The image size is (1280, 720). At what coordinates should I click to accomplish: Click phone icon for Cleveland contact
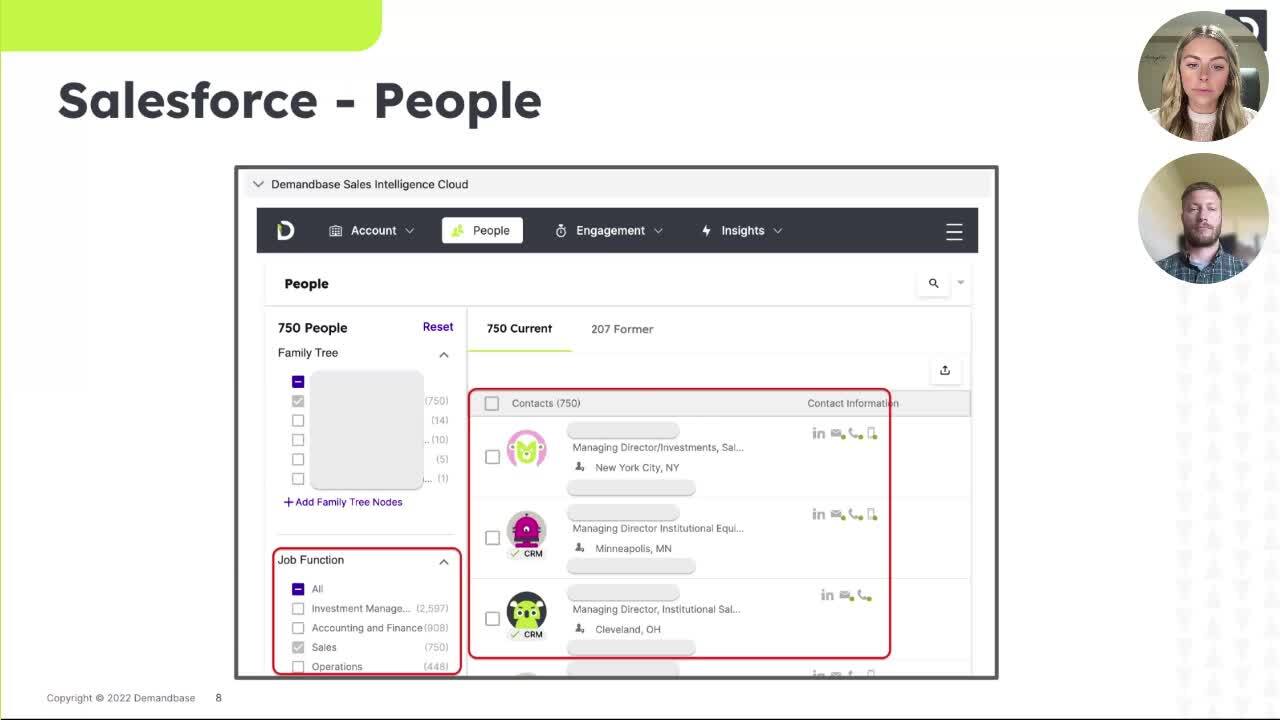point(864,596)
